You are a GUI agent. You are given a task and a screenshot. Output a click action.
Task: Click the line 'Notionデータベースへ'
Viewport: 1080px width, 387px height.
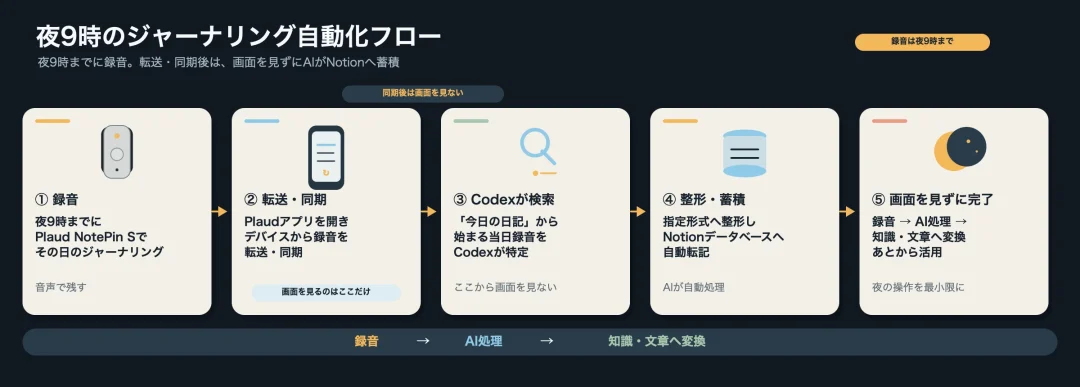pos(723,237)
